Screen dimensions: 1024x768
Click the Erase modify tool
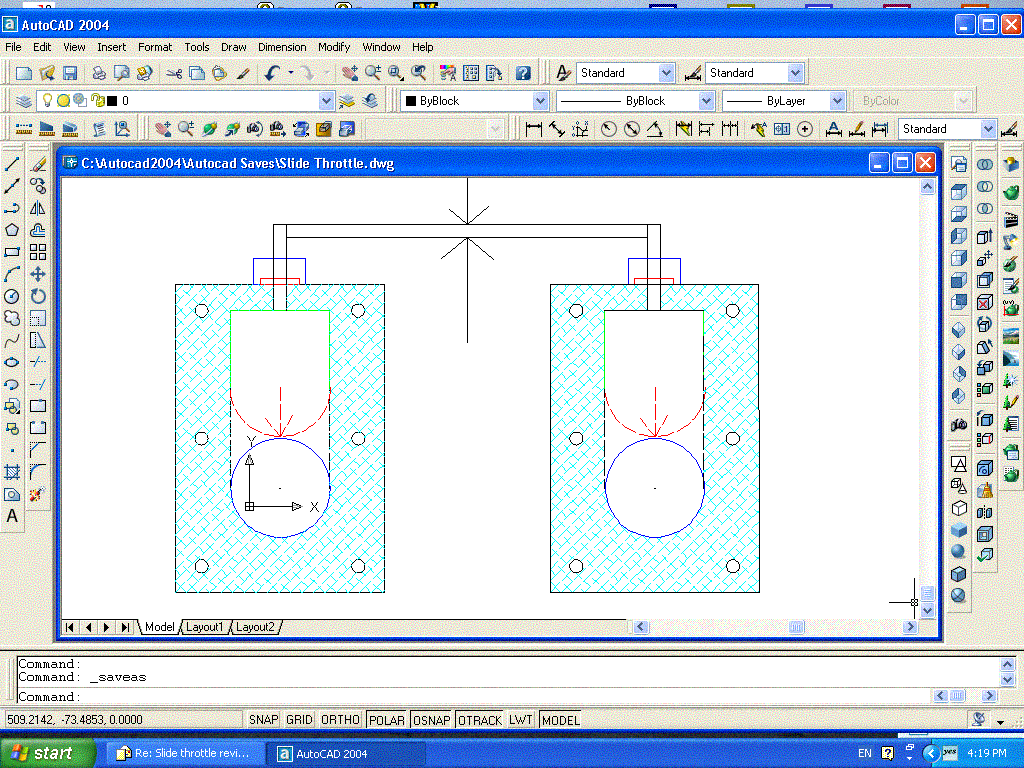coord(38,163)
